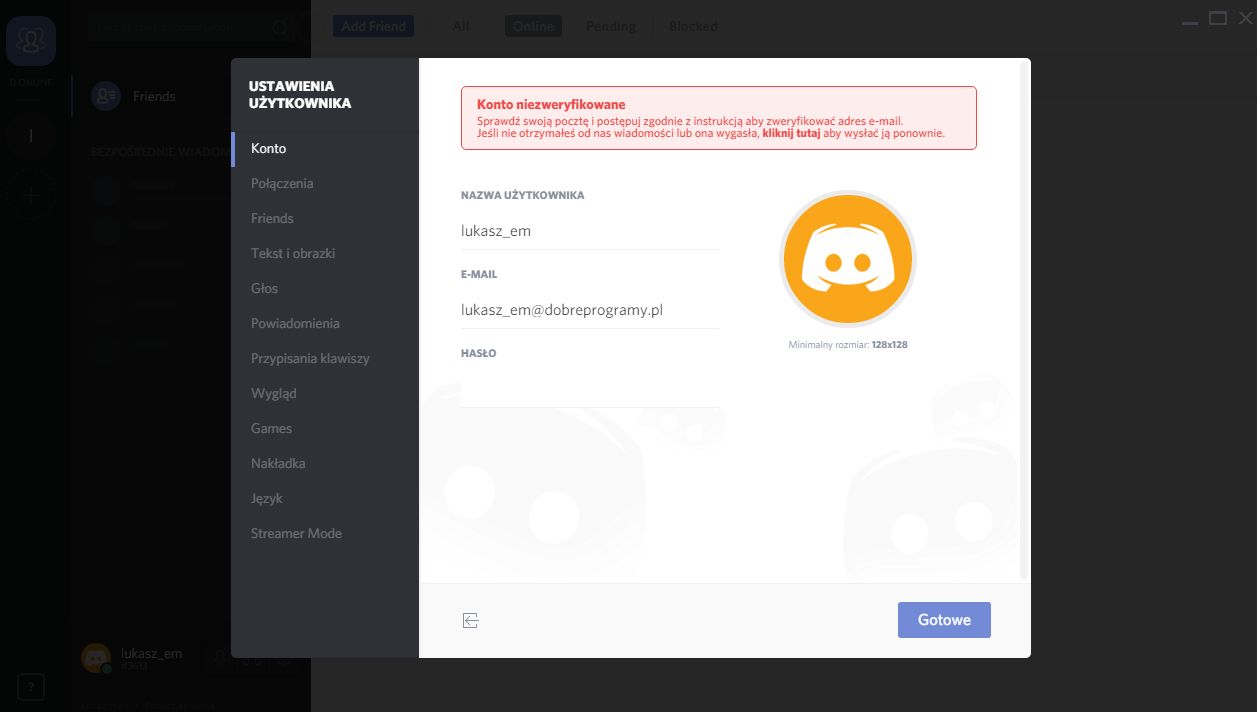1257x712 pixels.
Task: Click the logout icon beside Gotowe
Action: click(471, 621)
